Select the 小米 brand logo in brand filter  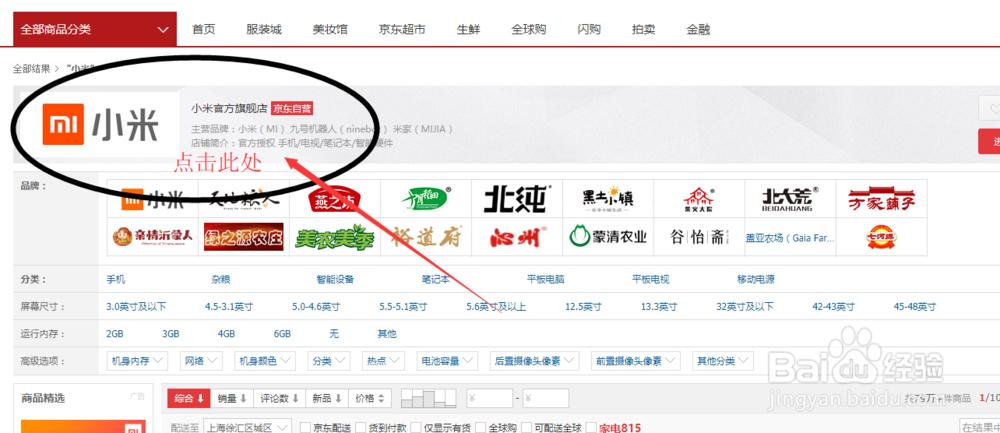tap(153, 199)
